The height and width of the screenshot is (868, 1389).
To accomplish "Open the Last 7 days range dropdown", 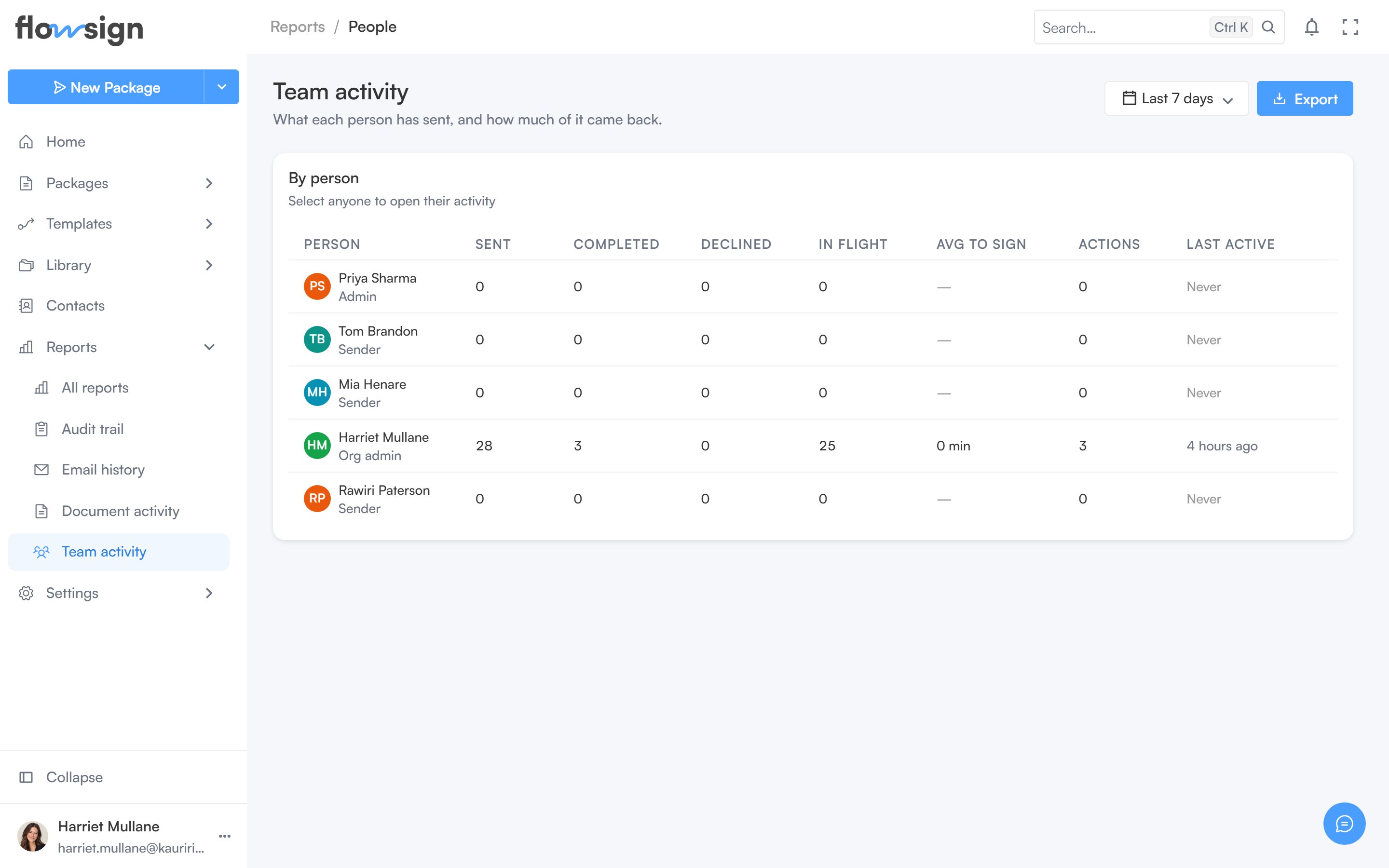I will 1176,98.
